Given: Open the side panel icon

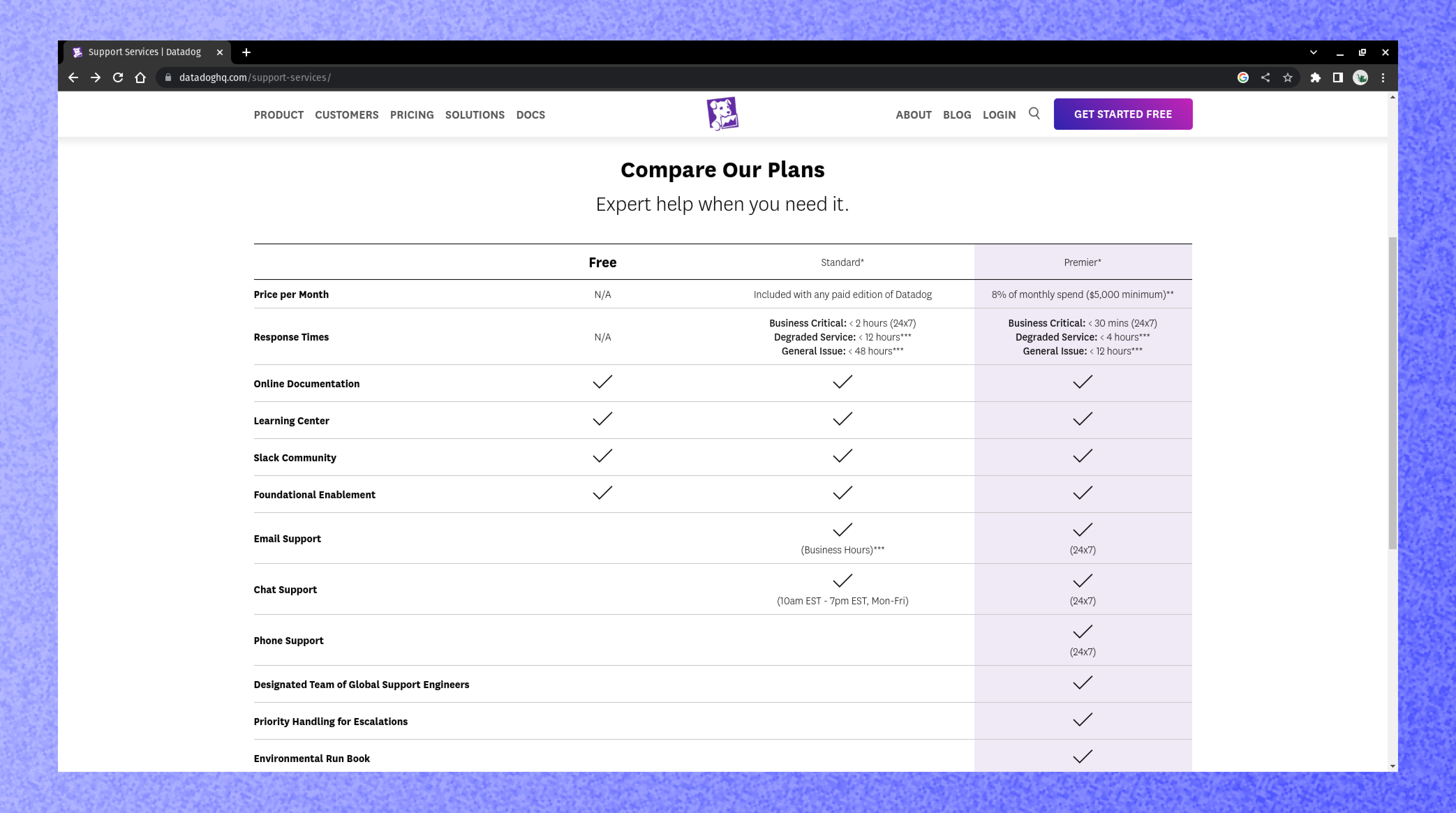Looking at the screenshot, I should point(1337,77).
